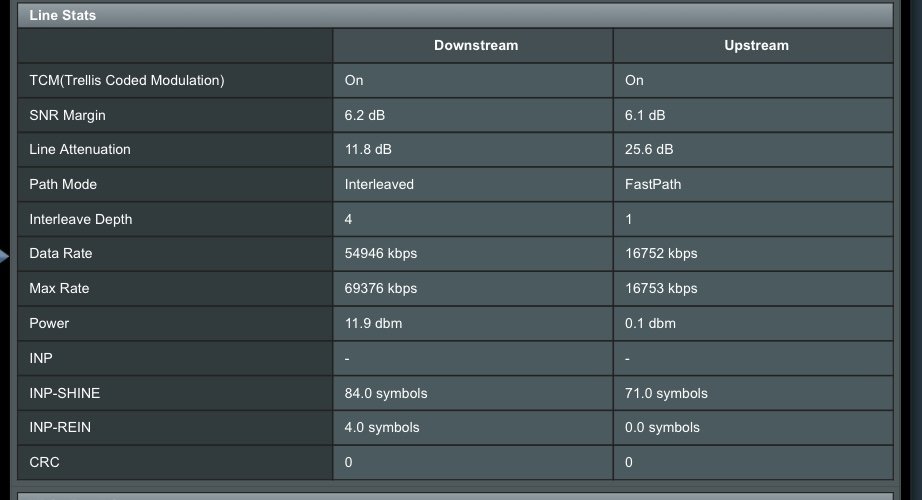The image size is (922, 500).
Task: Click the Line Attenuation row label
Action: coord(80,150)
